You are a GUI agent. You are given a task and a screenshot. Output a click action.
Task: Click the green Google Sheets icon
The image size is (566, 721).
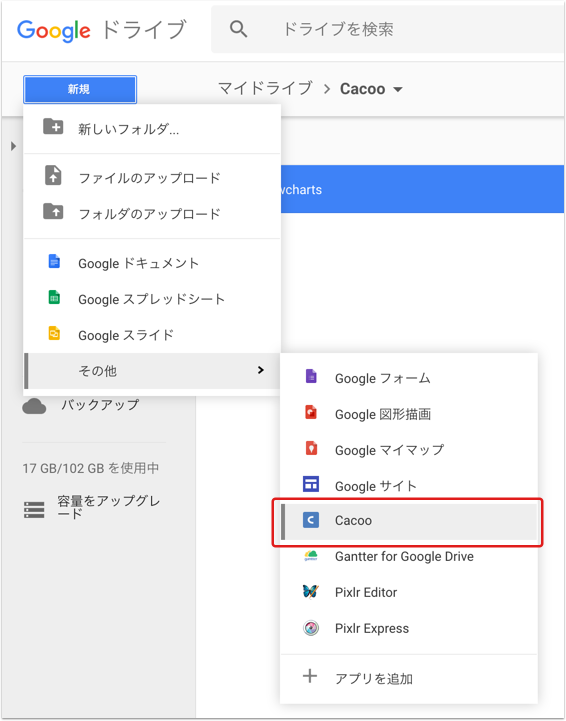[54, 298]
